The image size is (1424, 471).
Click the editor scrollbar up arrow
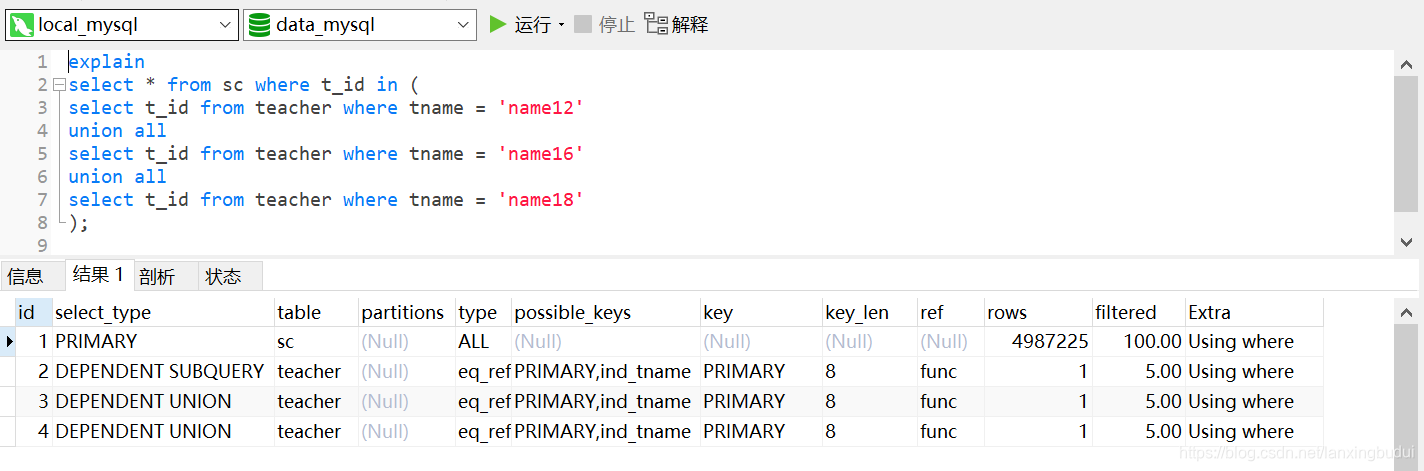[1405, 63]
